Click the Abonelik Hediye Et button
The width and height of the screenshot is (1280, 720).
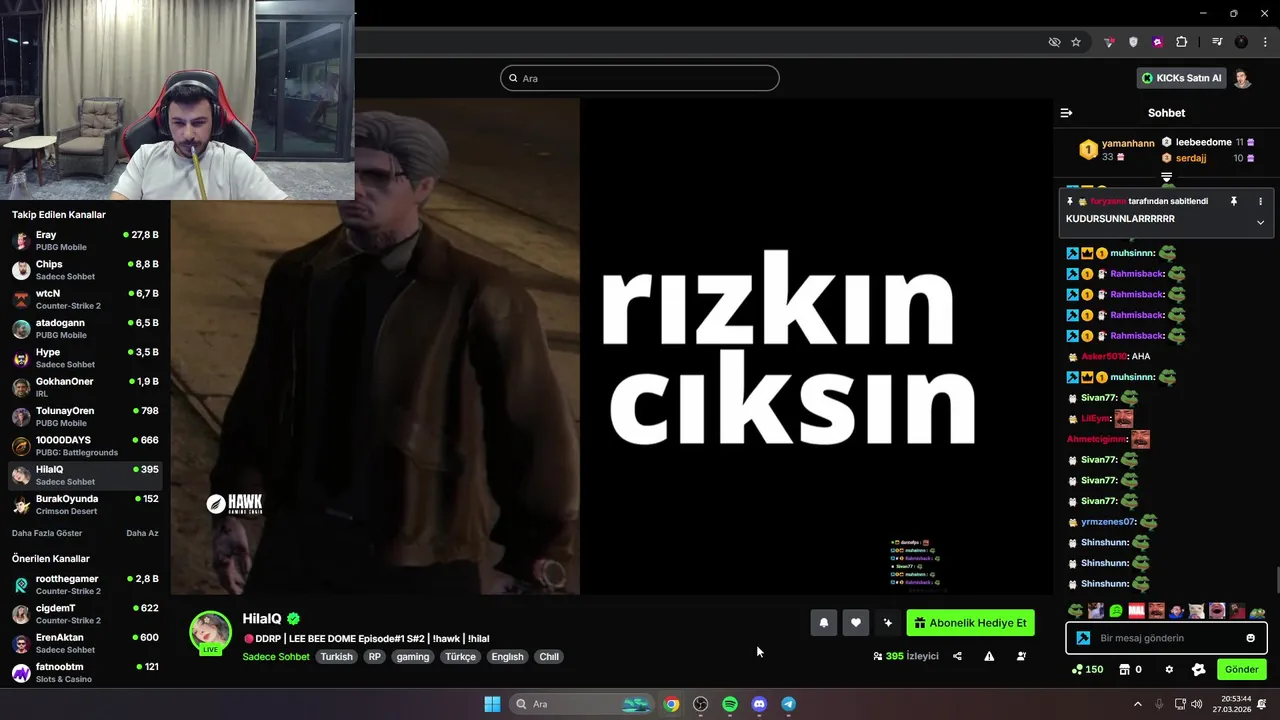[970, 623]
